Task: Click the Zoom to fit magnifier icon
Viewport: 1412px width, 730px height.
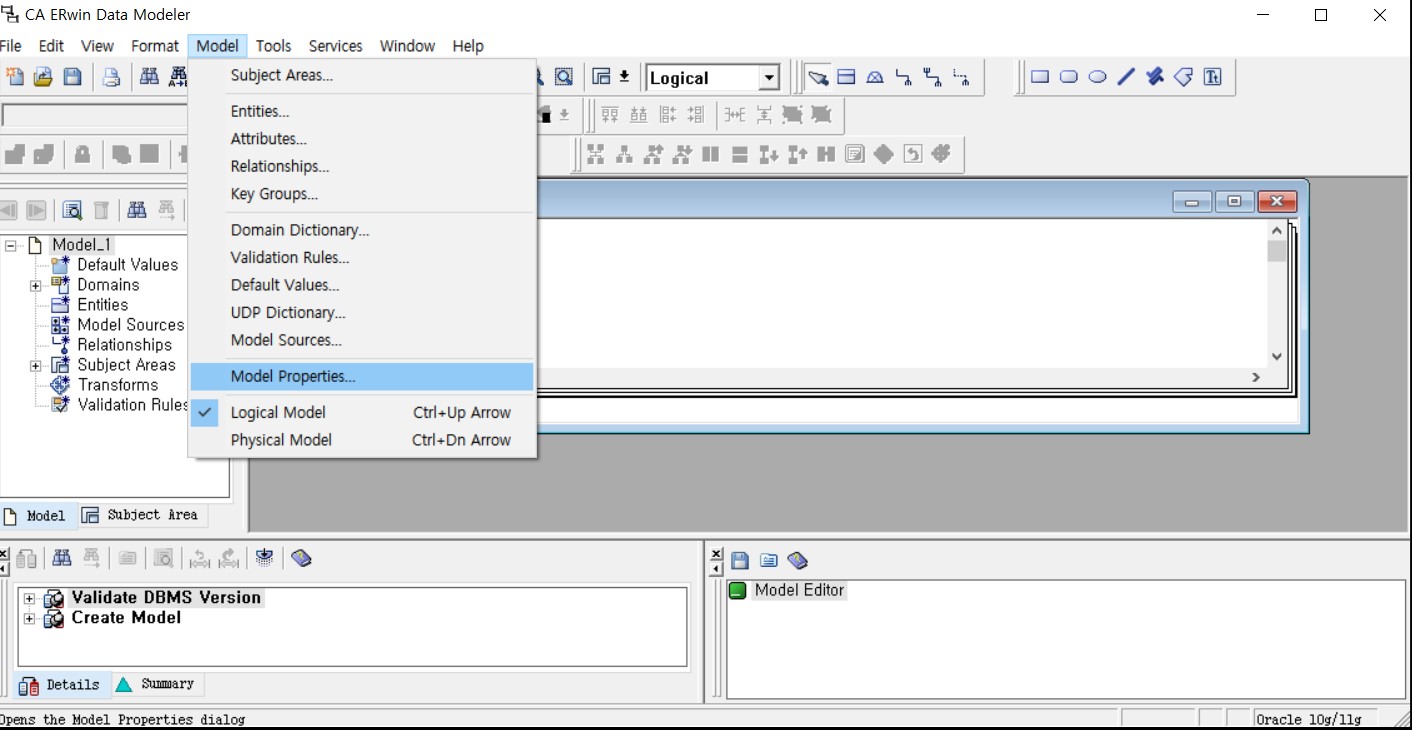Action: [564, 77]
